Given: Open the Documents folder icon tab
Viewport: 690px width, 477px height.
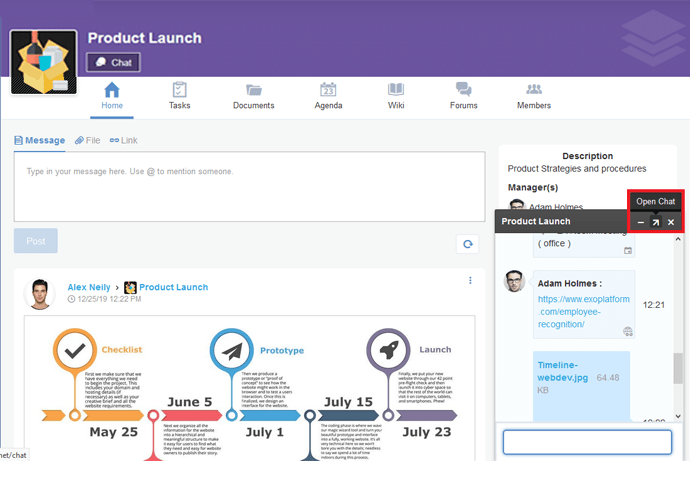Looking at the screenshot, I should [x=253, y=96].
